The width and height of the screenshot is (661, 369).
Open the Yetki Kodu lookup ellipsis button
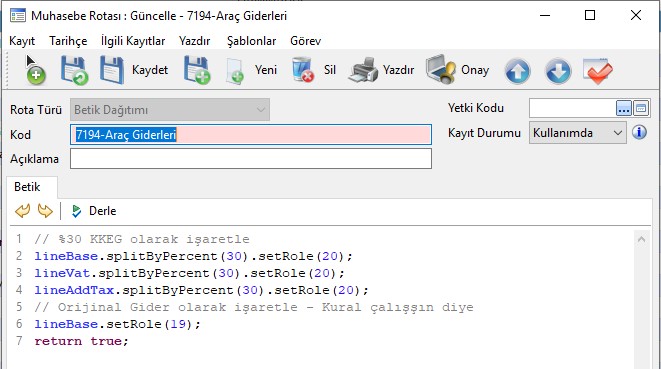(x=623, y=108)
